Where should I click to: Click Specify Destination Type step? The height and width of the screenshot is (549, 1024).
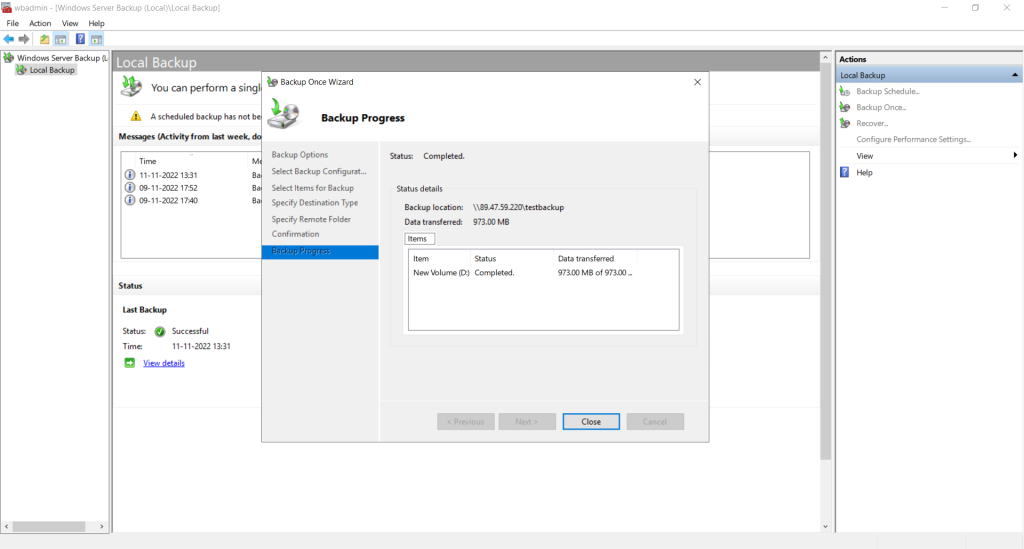pos(315,203)
